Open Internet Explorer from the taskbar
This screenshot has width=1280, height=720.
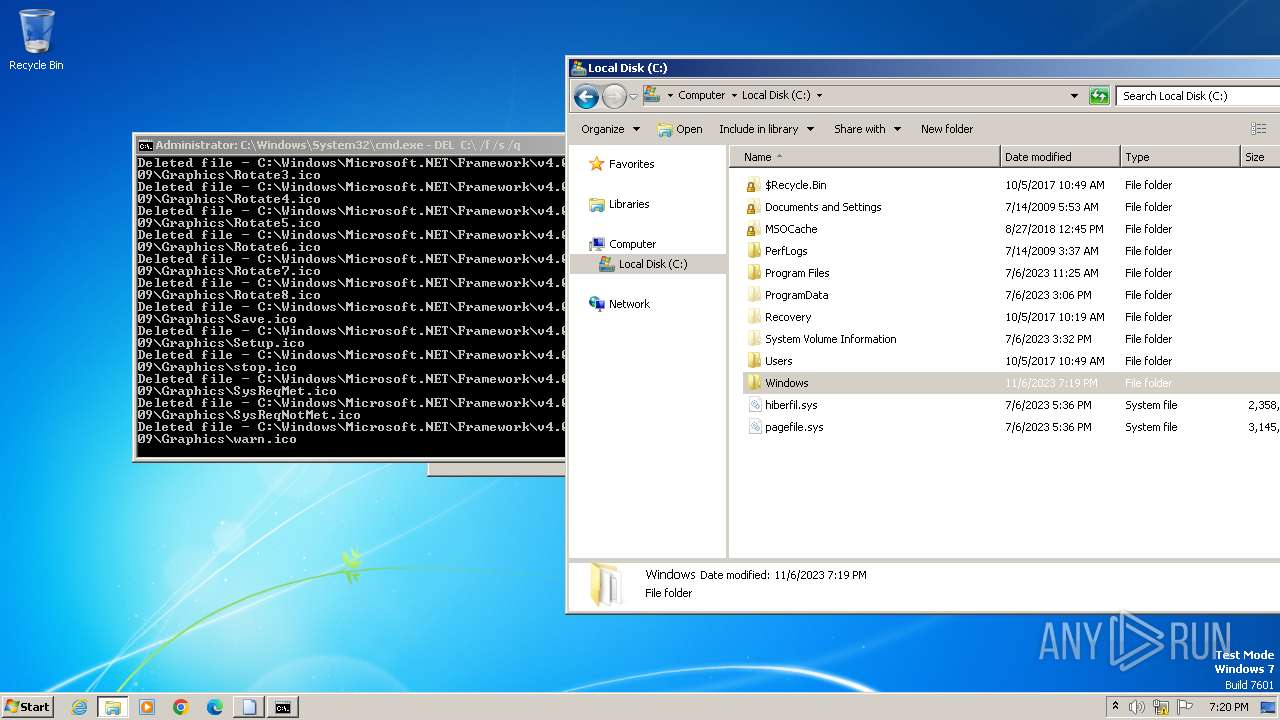pos(79,707)
